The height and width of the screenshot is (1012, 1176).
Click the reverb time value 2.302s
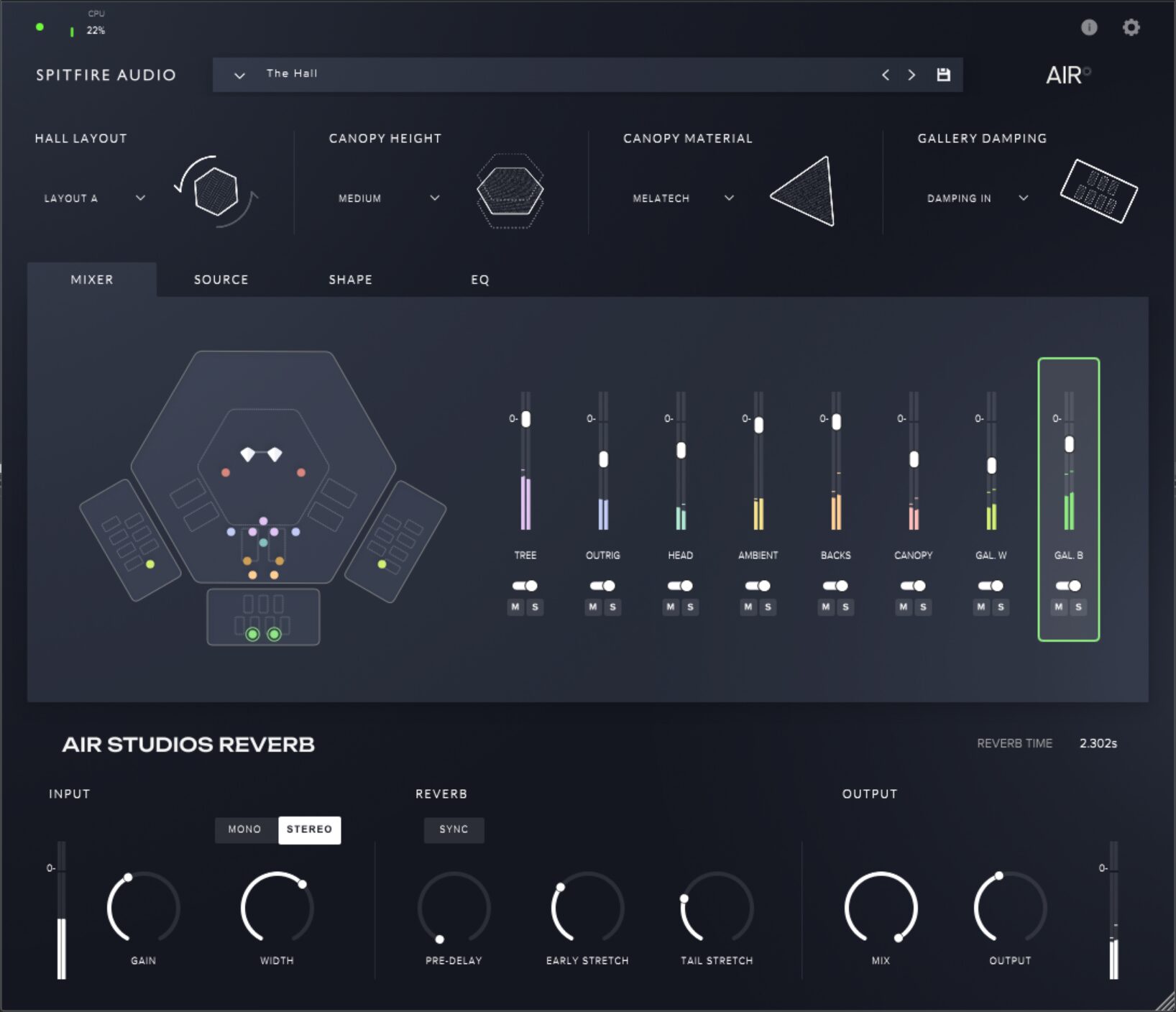pyautogui.click(x=1098, y=743)
